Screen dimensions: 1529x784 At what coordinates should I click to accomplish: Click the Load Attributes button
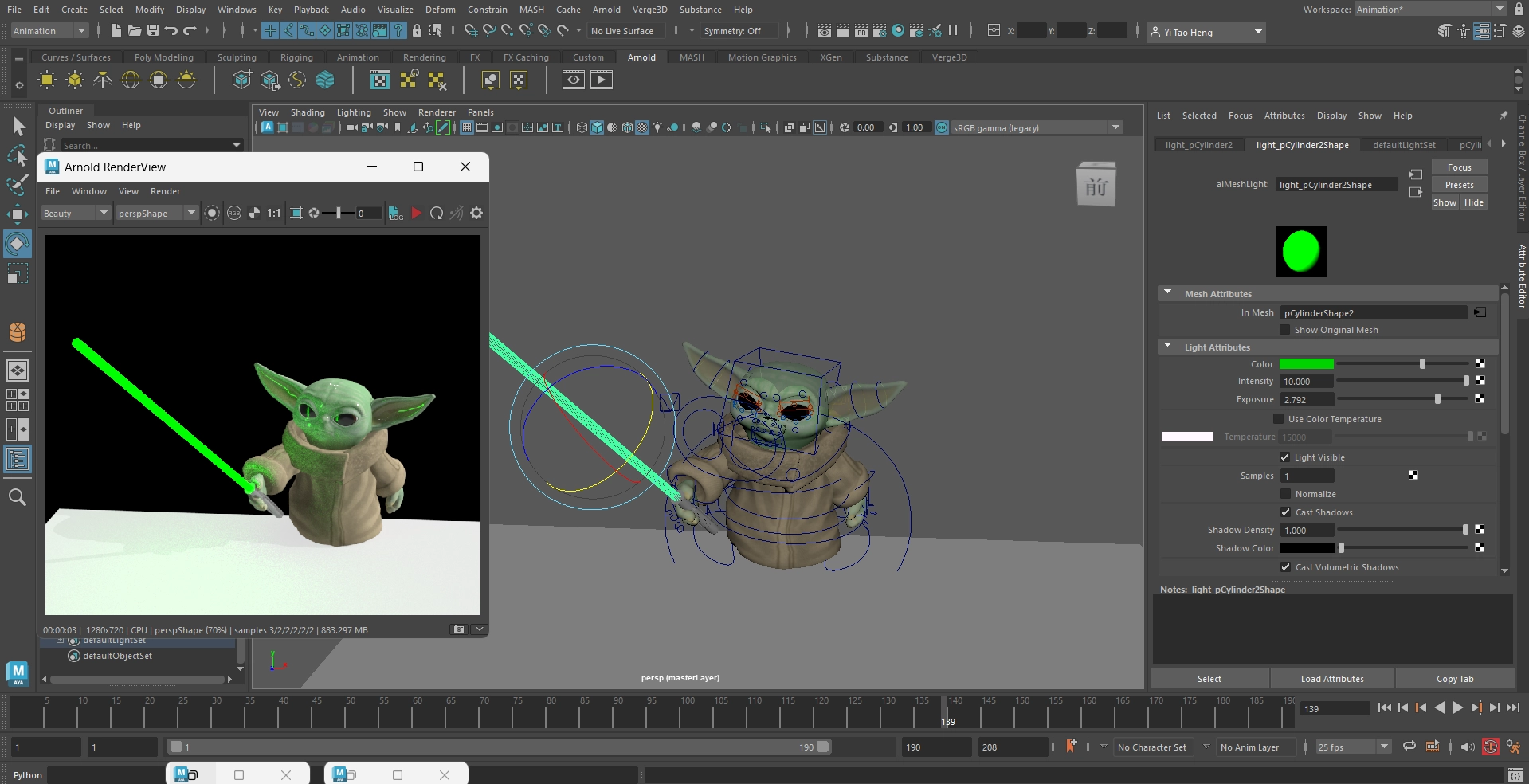pyautogui.click(x=1331, y=679)
